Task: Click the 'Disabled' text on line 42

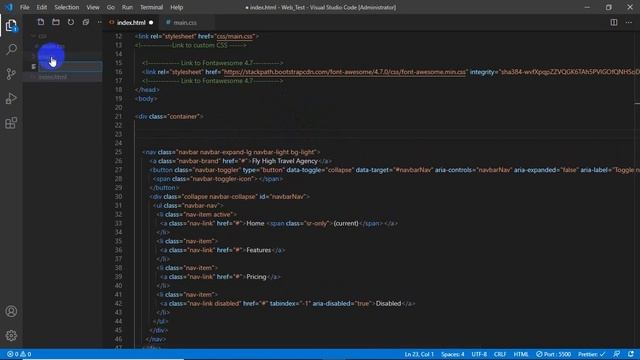Action: (x=388, y=303)
